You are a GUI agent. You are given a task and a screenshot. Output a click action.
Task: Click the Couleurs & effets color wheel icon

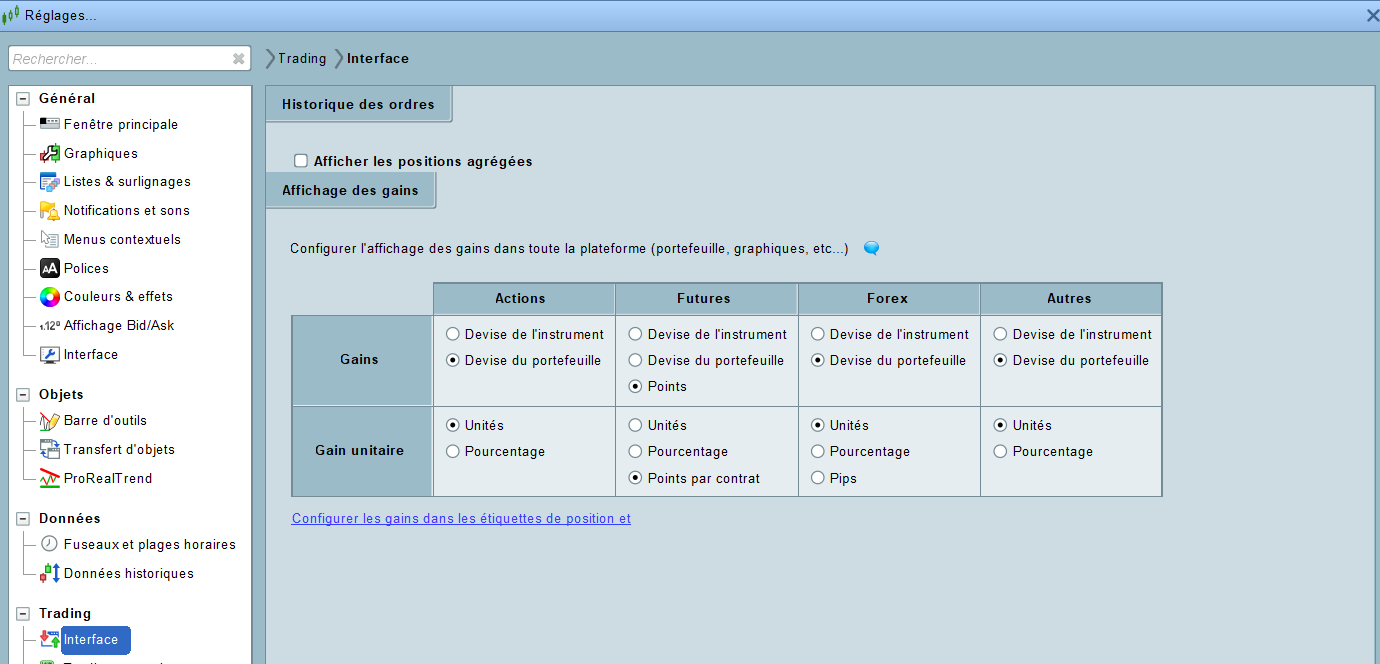tap(49, 297)
